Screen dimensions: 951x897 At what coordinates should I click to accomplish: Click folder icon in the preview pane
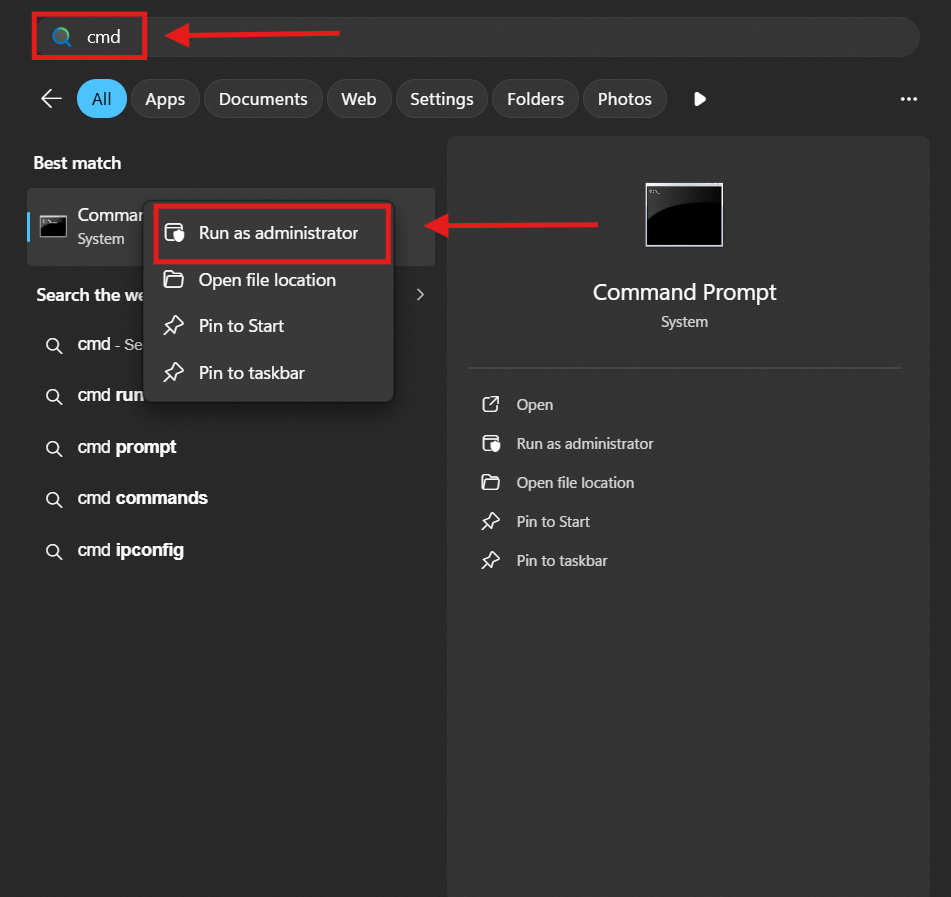491,482
